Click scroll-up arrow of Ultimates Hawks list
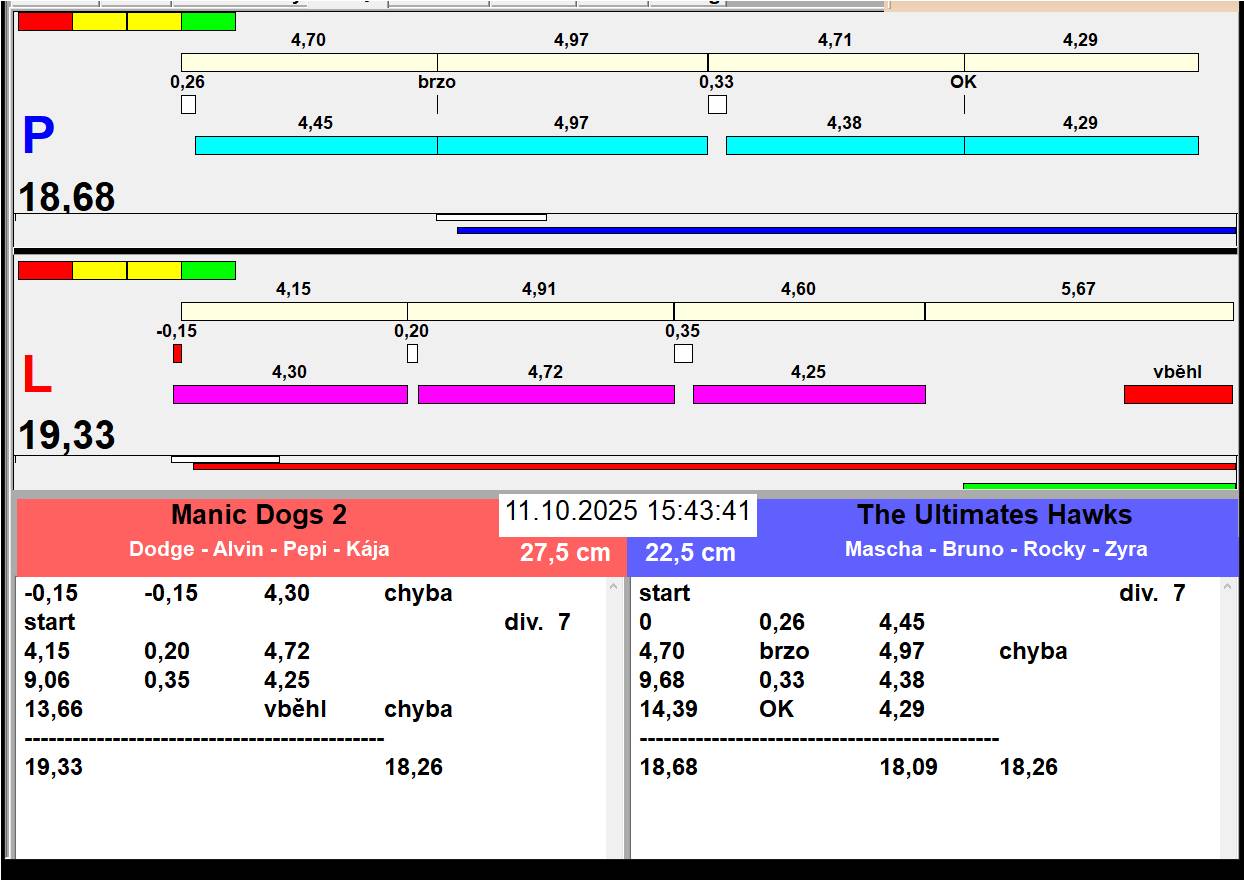 pos(1229,588)
